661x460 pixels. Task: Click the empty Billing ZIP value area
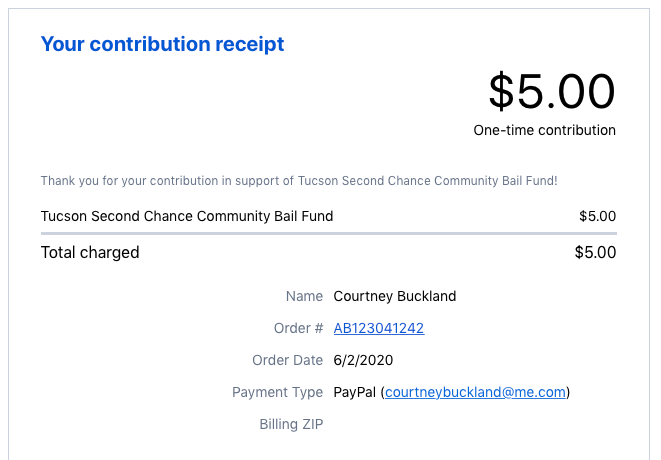(x=400, y=424)
